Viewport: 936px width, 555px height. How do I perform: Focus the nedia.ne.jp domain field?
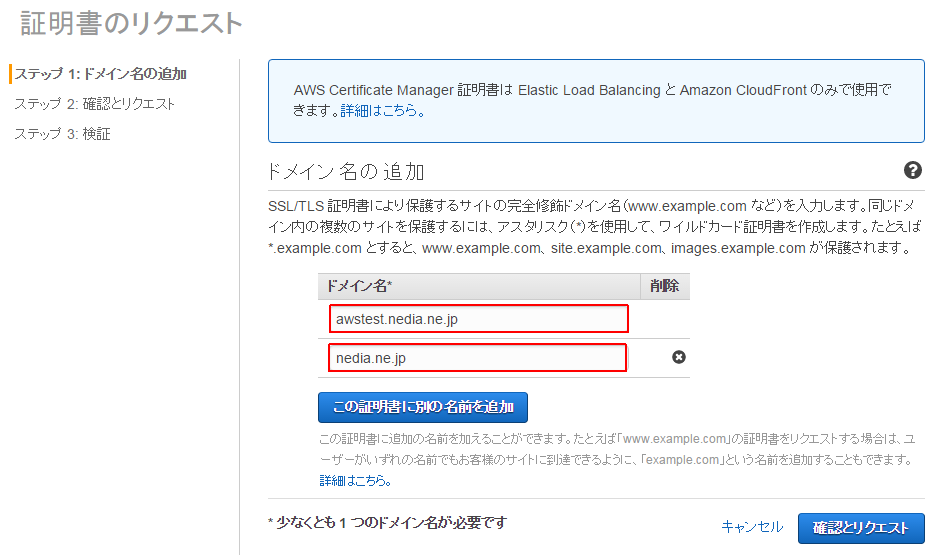pyautogui.click(x=478, y=357)
